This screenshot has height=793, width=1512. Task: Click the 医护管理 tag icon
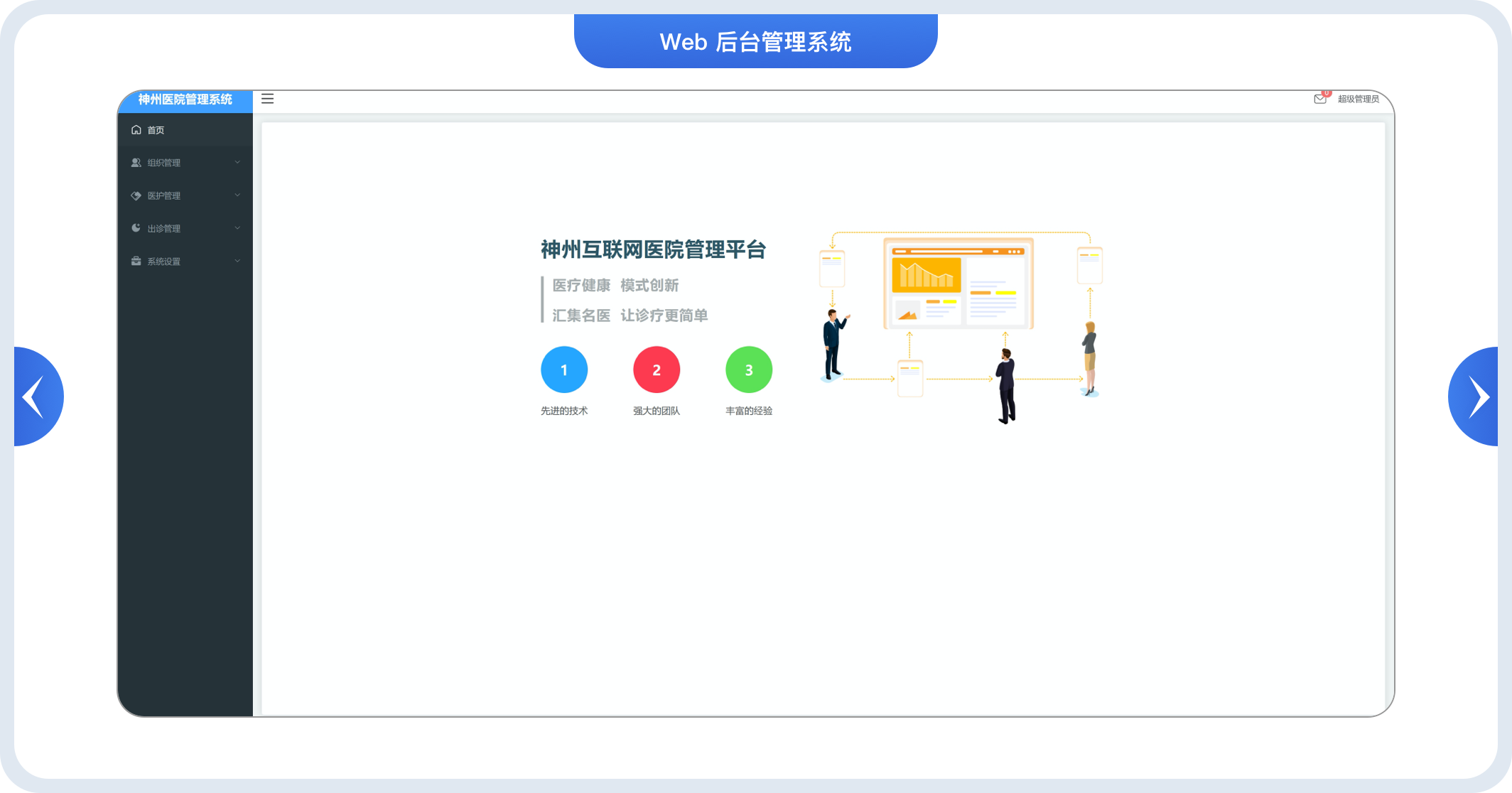[136, 195]
